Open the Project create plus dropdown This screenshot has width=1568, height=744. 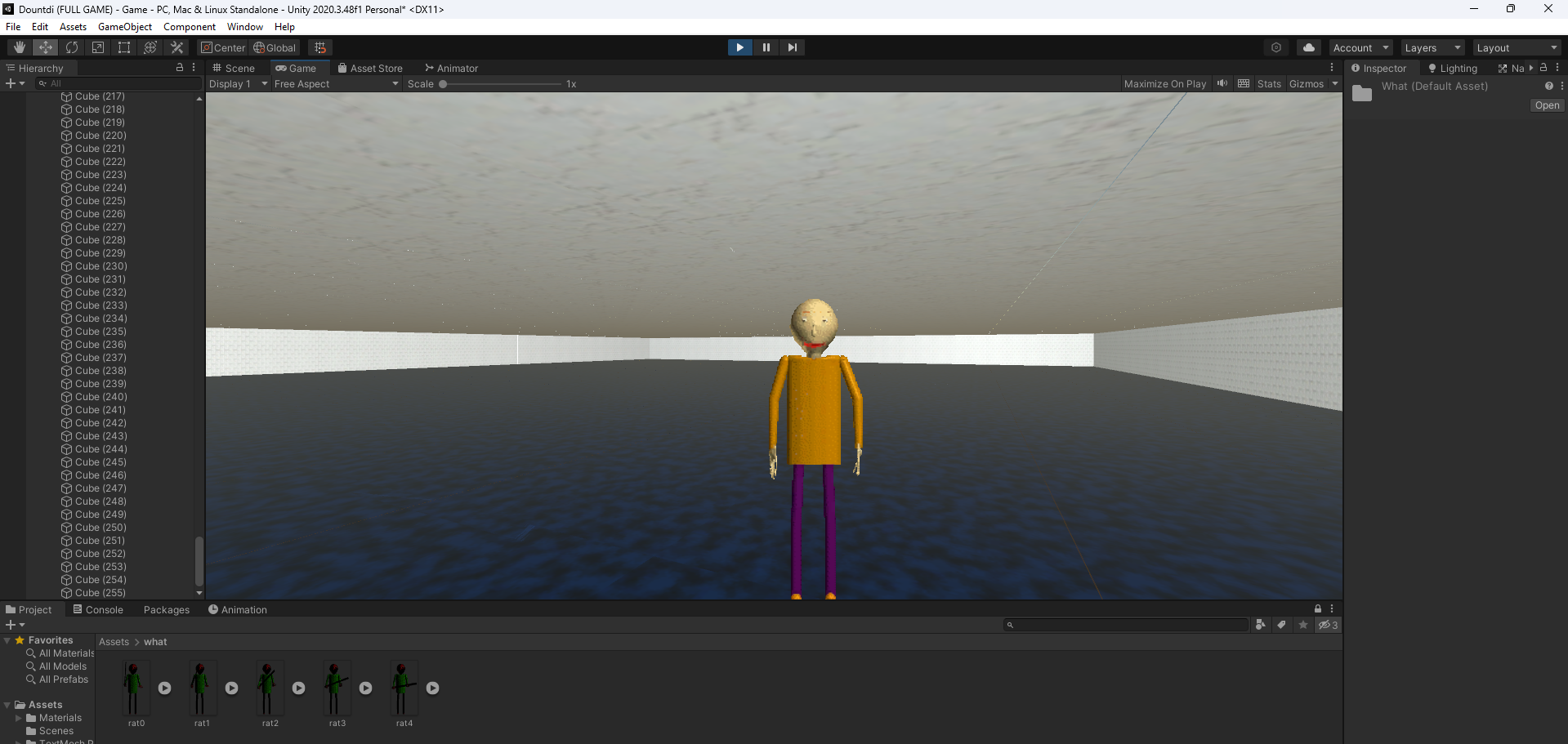15,625
